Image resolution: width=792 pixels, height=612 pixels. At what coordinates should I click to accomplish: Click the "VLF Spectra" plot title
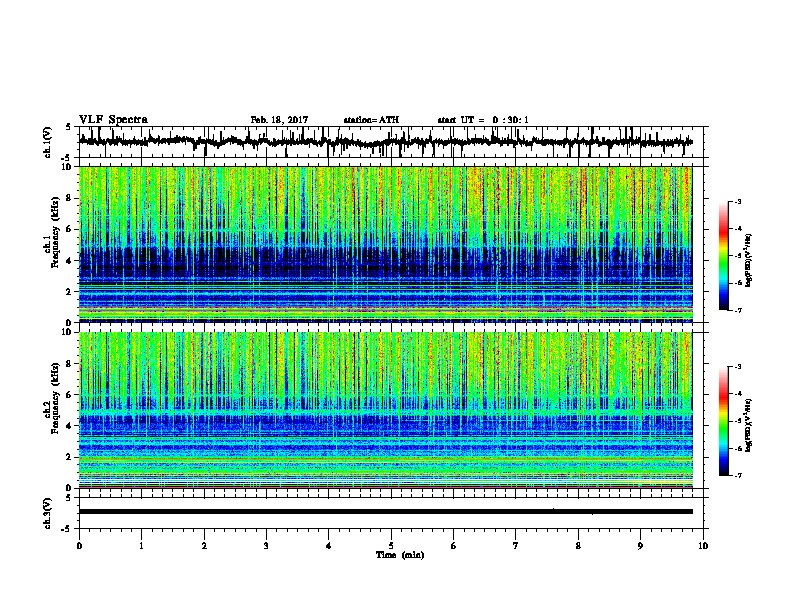point(113,120)
